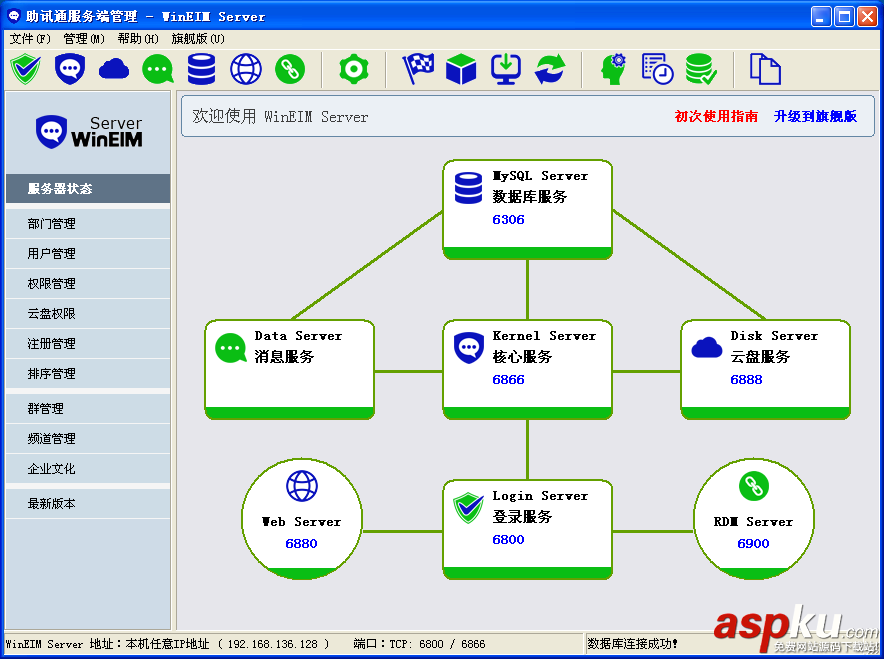The image size is (884, 659).
Task: Open the green gear settings toolbar icon
Action: tap(353, 69)
